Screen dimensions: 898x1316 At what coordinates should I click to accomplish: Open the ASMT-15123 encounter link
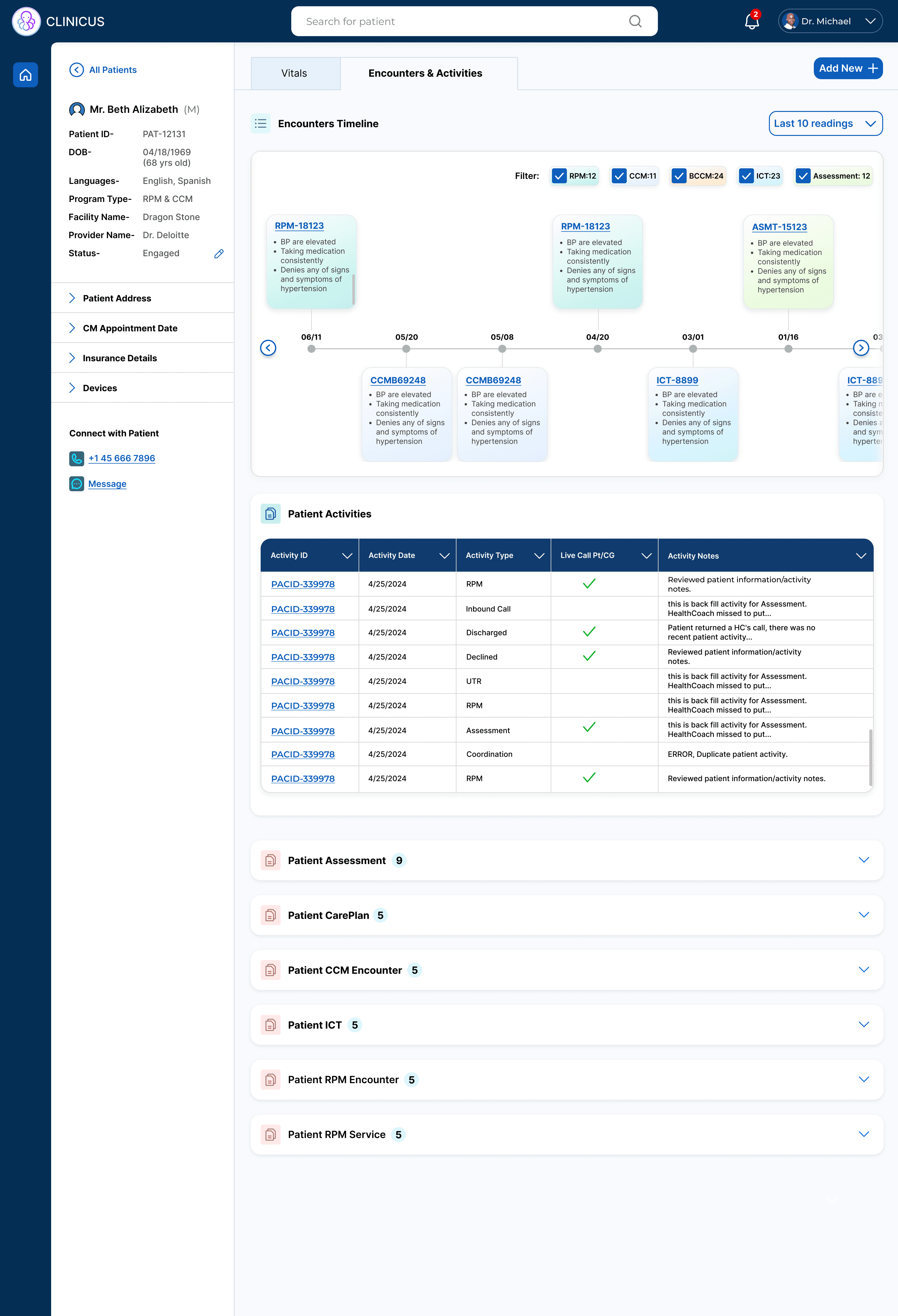[x=779, y=227]
